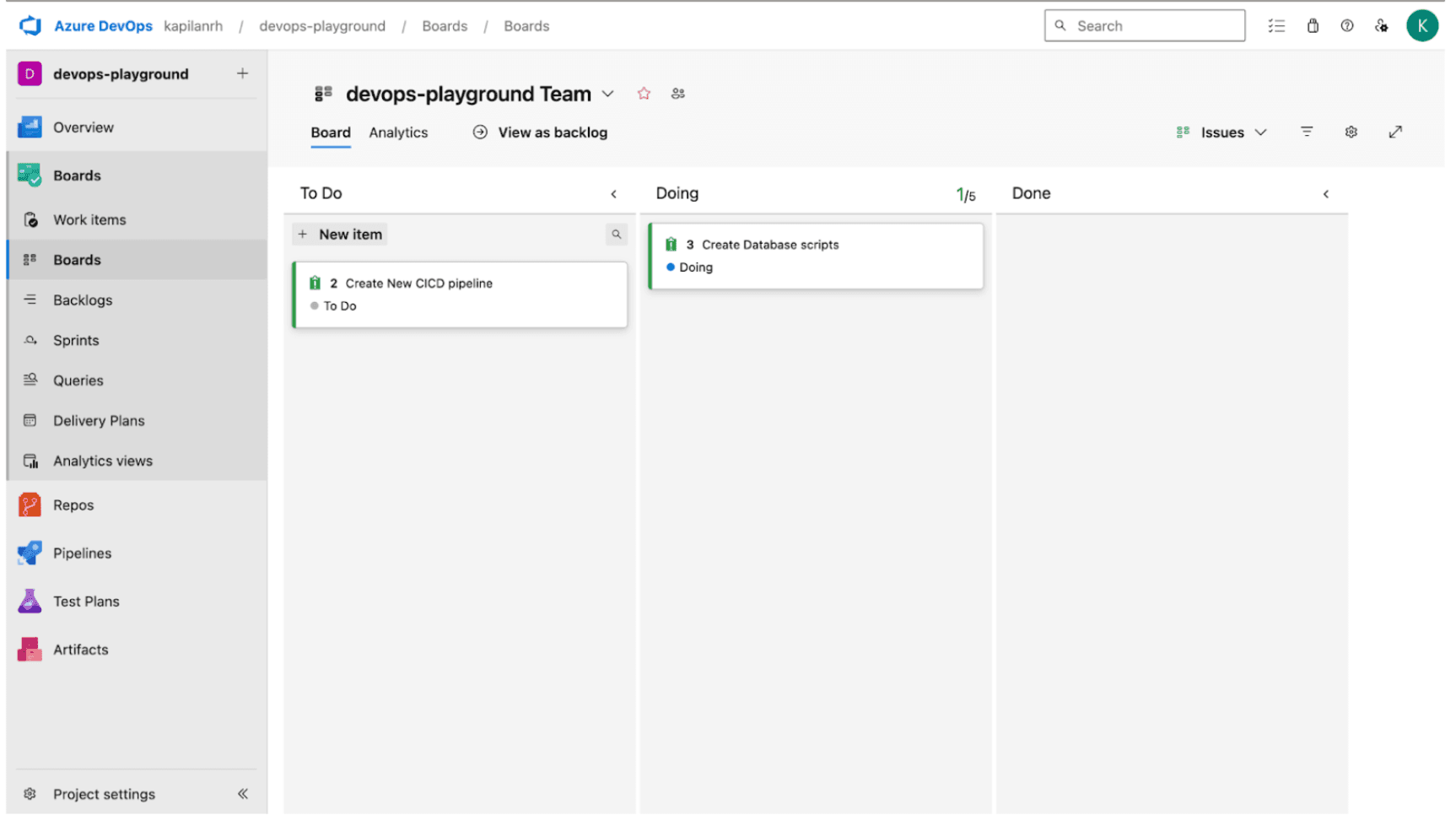Viewport: 1456px width, 815px height.
Task: Open the Artifacts section
Action: click(x=80, y=649)
